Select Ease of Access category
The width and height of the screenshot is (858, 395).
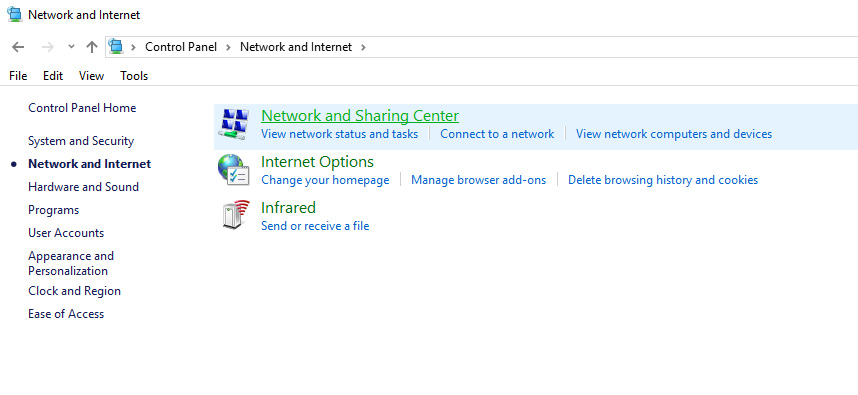tap(66, 314)
